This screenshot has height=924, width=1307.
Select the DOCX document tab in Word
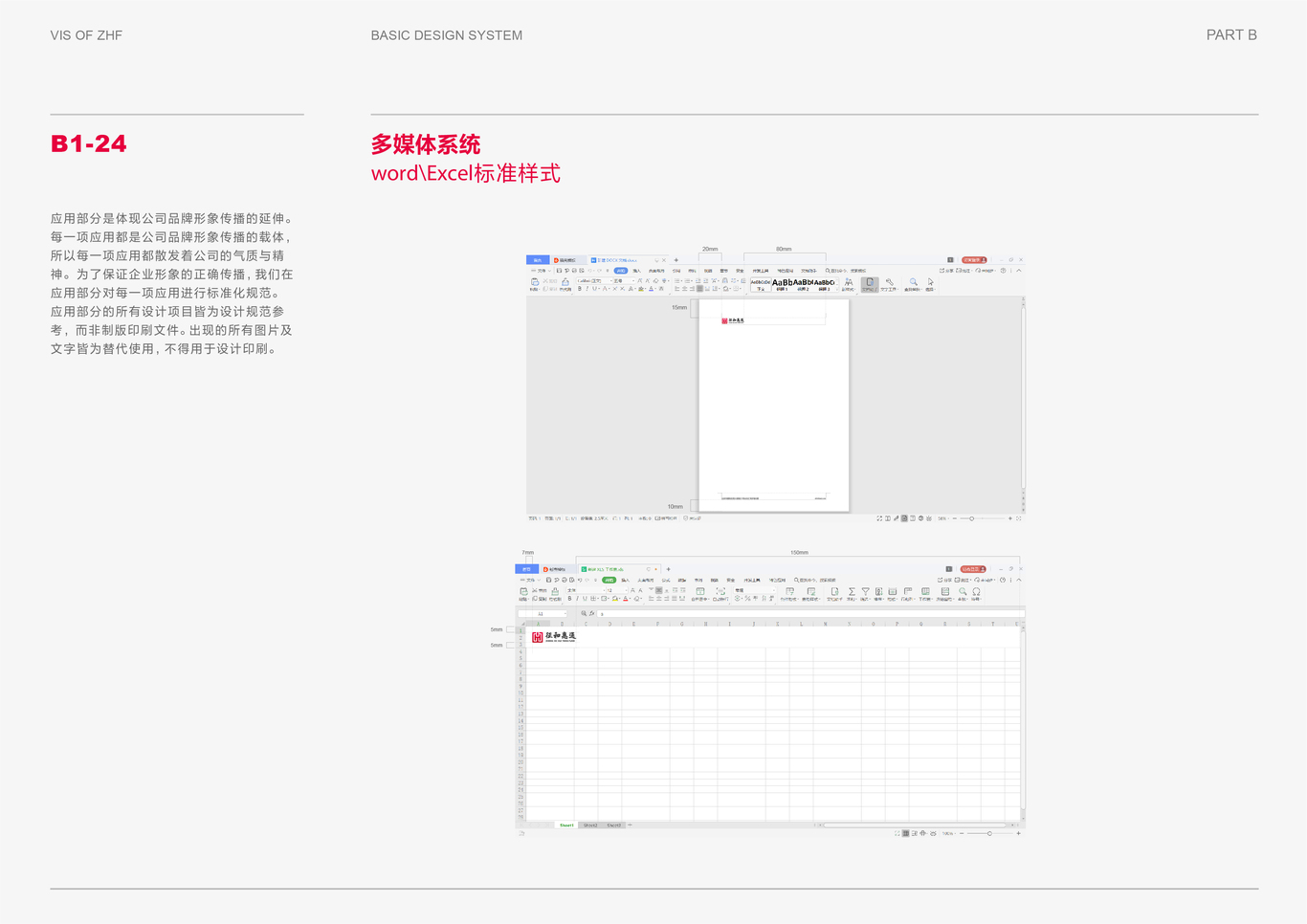pos(629,260)
